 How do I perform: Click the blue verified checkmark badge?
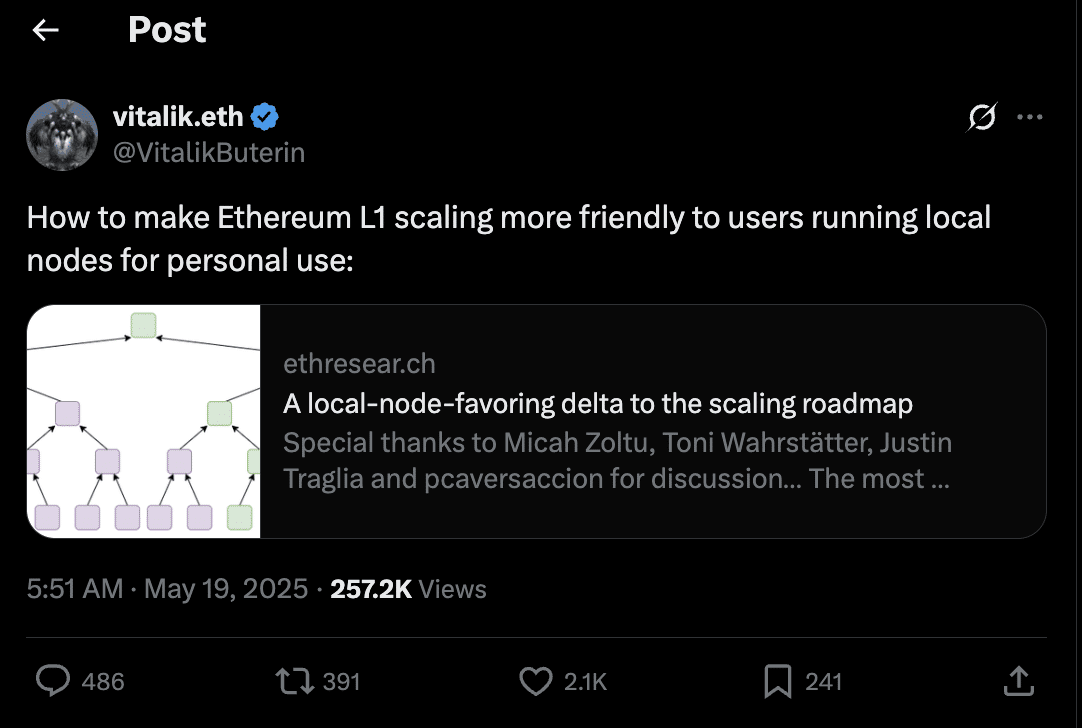point(265,117)
